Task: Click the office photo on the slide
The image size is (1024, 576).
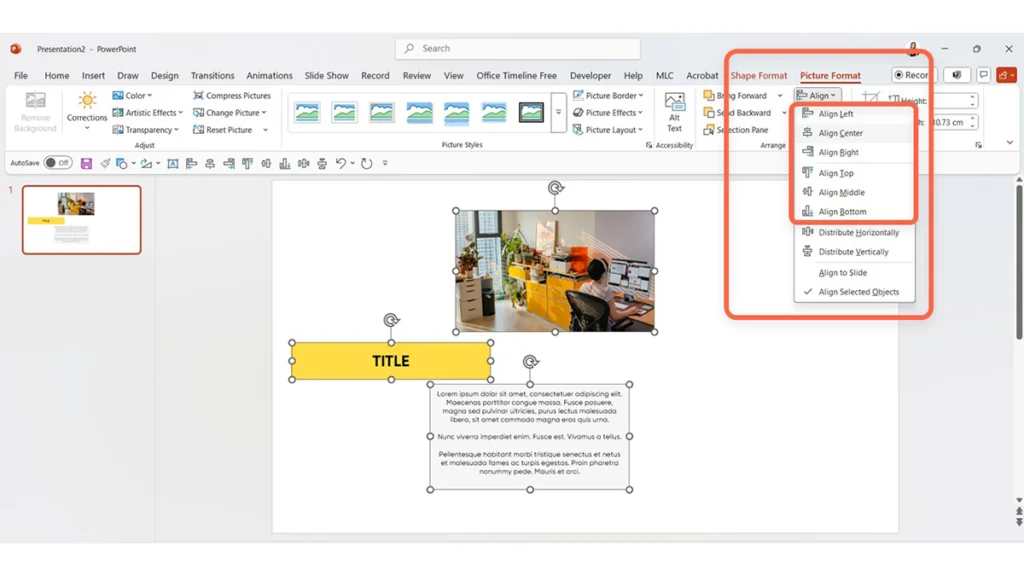Action: tap(554, 271)
